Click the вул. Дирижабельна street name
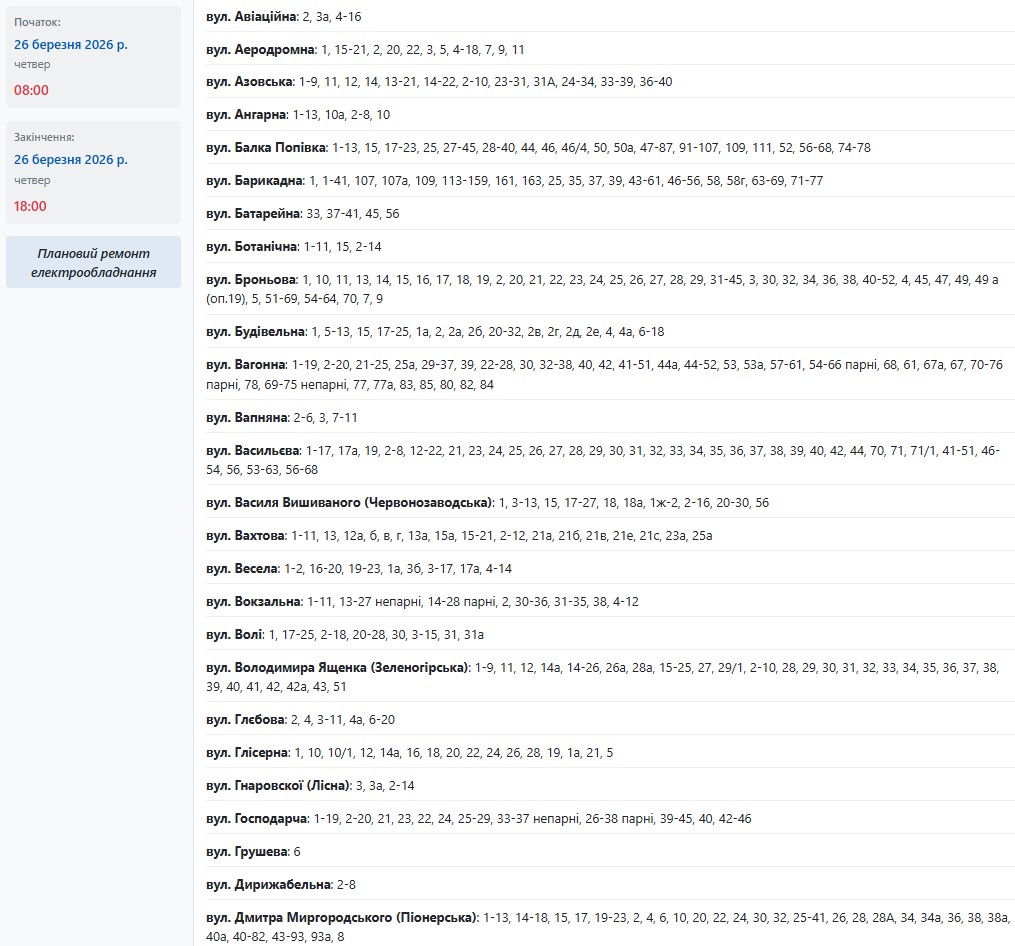This screenshot has height=946, width=1015. (x=268, y=885)
